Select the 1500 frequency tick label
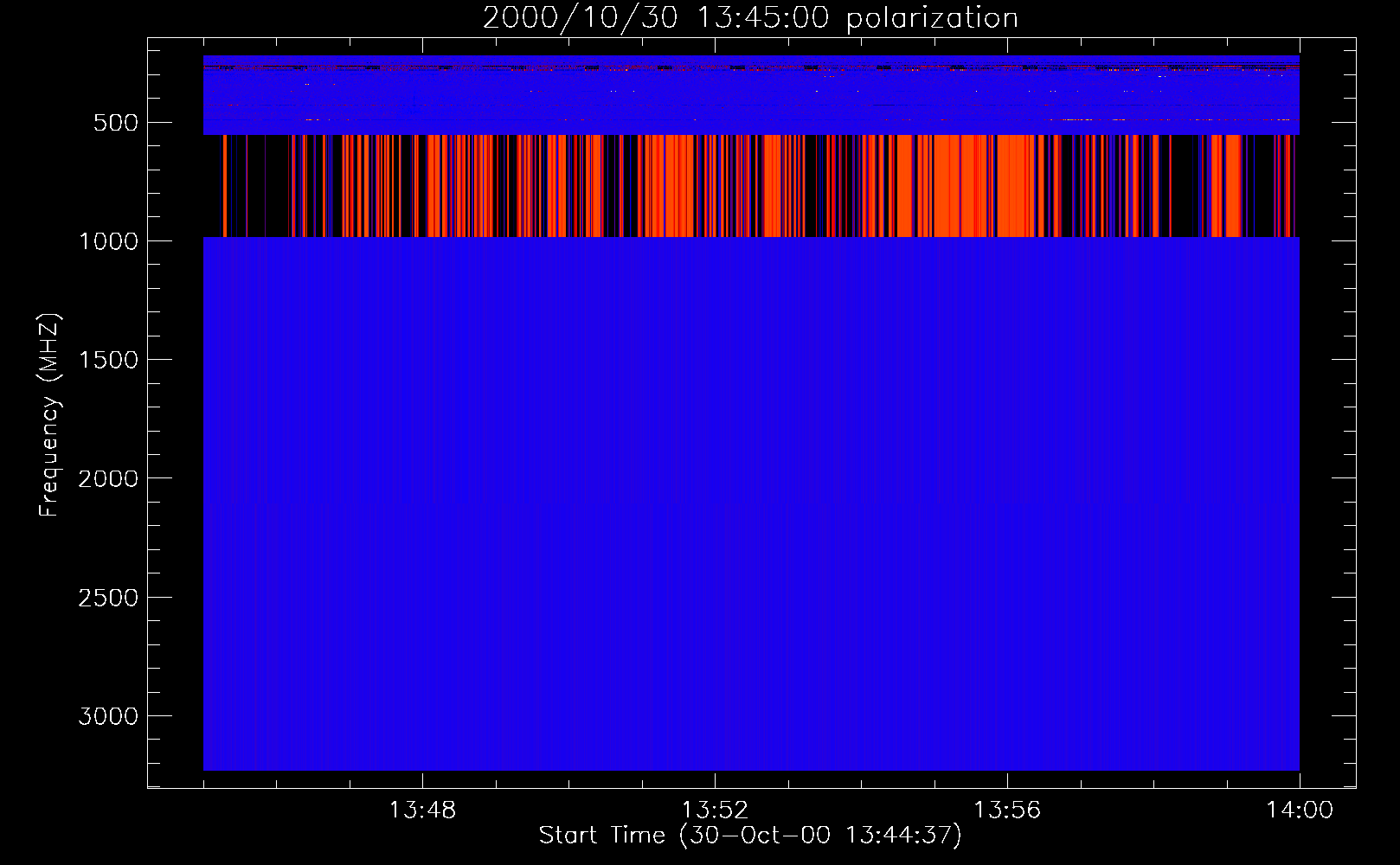Viewport: 1400px width, 865px height. [x=108, y=360]
